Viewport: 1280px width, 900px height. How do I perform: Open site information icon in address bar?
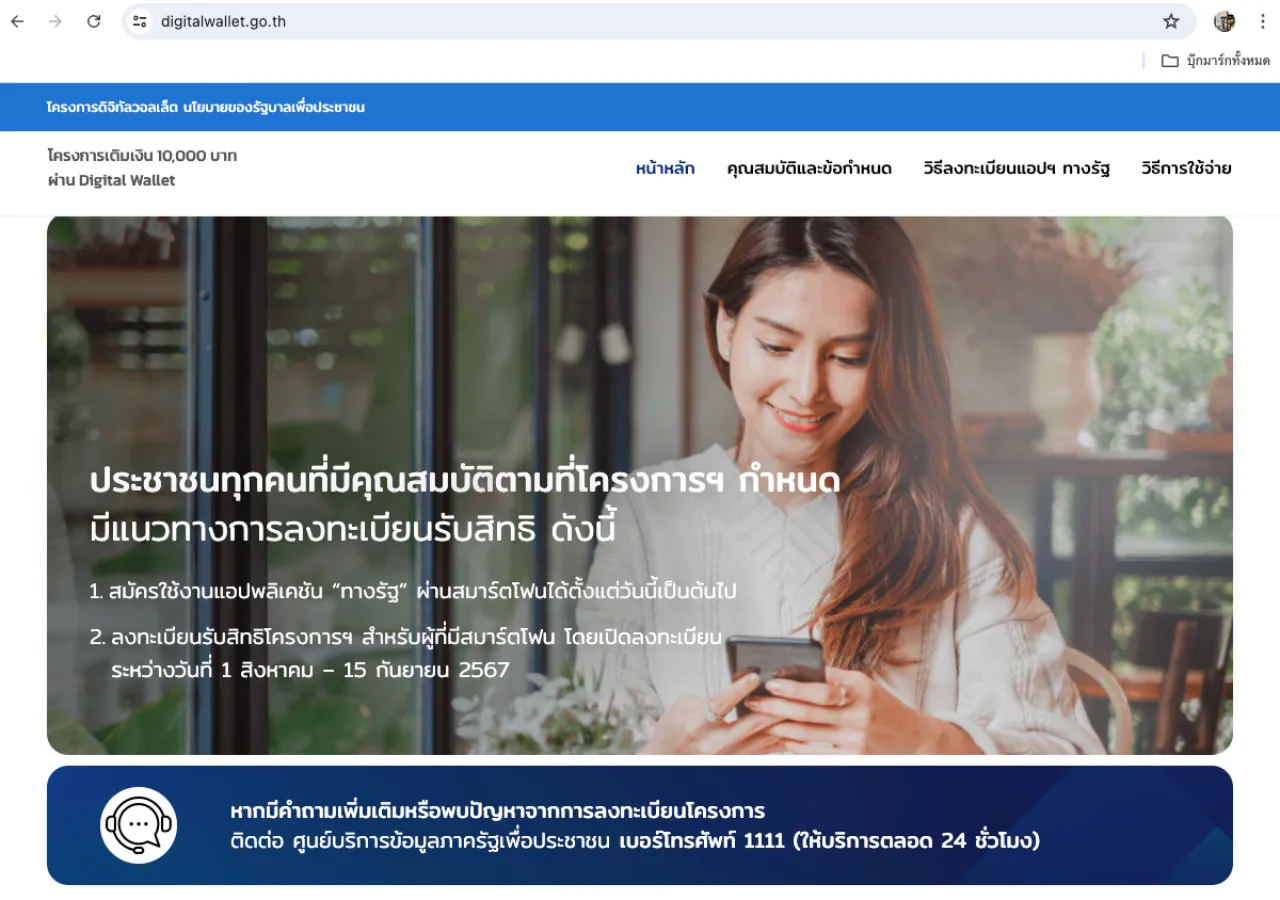click(140, 21)
